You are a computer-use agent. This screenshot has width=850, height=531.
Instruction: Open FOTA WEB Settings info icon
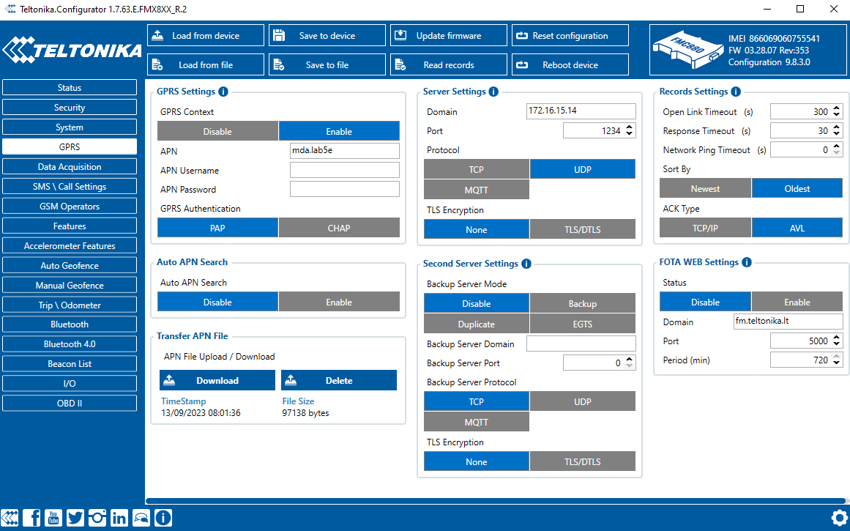[x=746, y=262]
